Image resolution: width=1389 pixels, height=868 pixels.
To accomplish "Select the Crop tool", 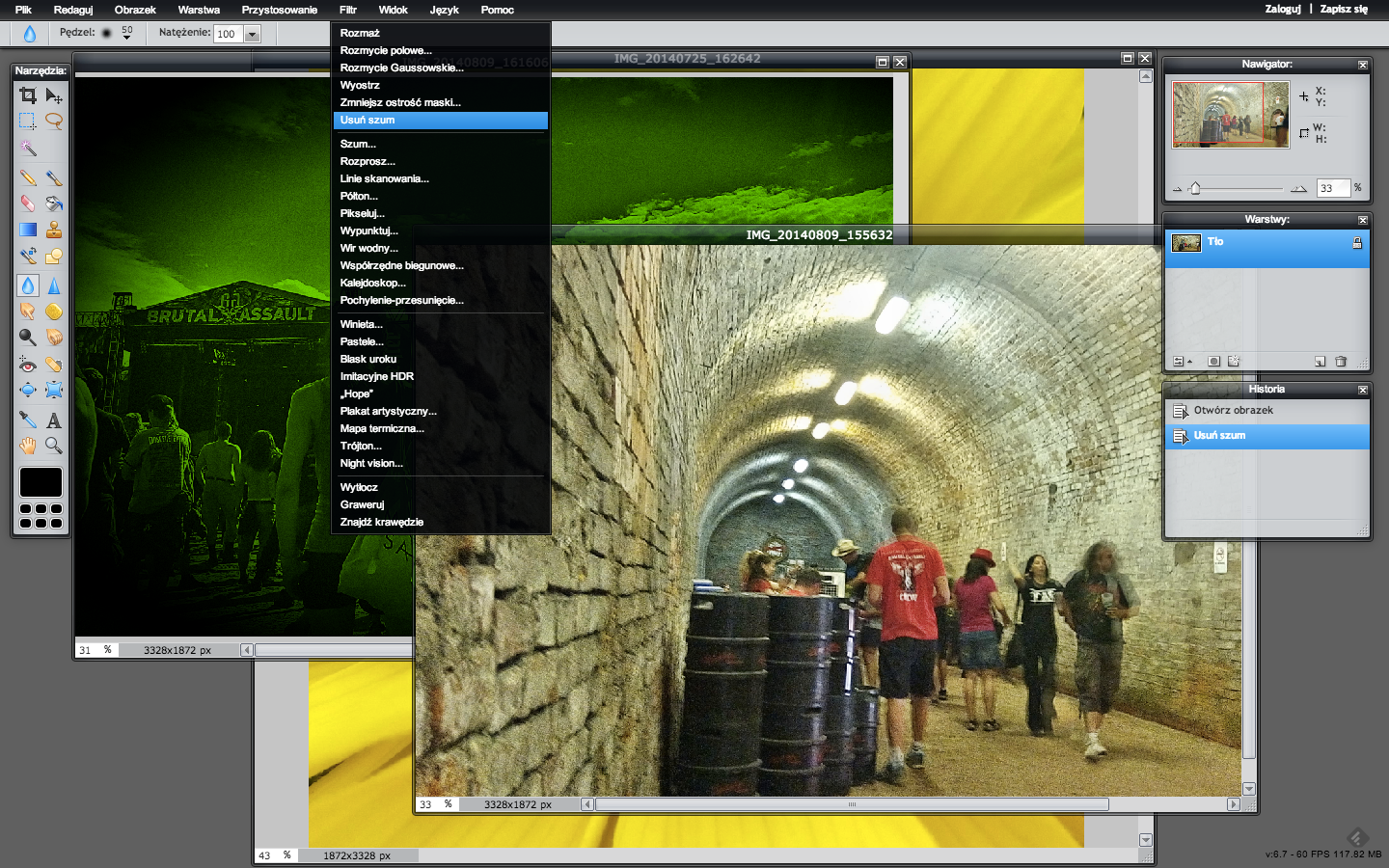I will pyautogui.click(x=28, y=95).
